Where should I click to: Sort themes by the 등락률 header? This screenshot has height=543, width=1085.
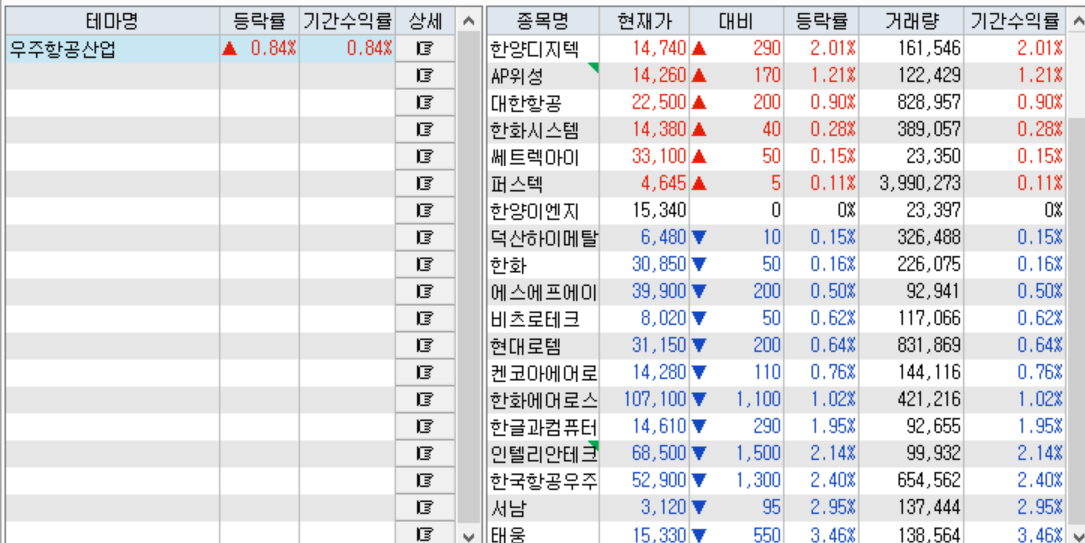click(259, 21)
